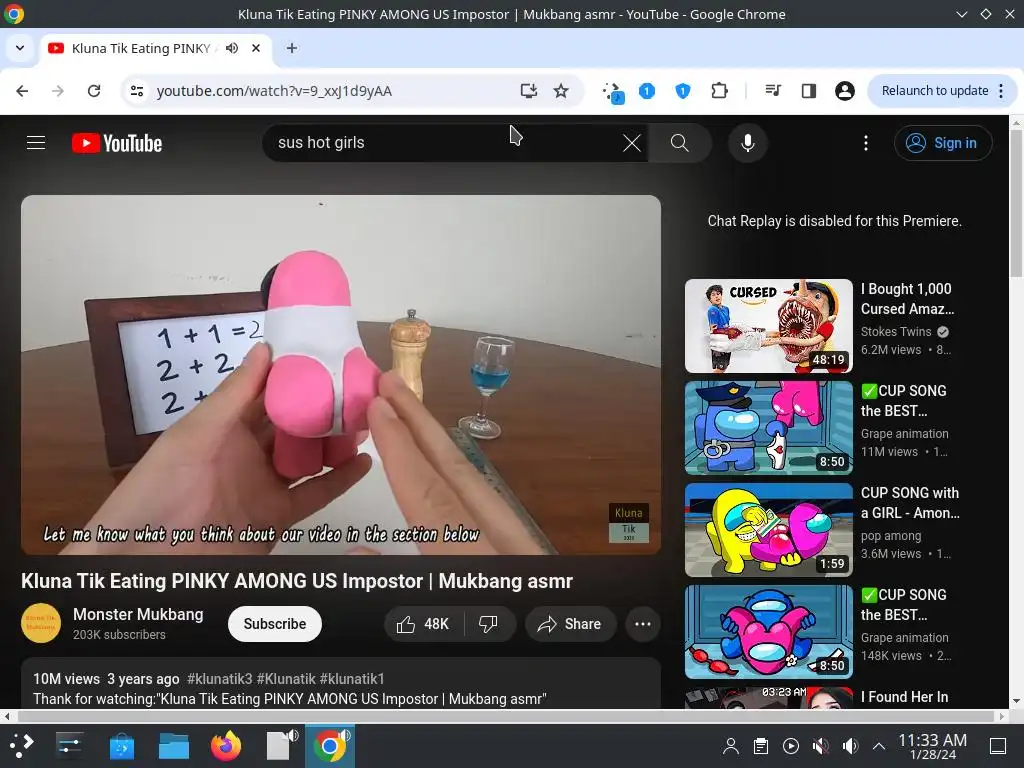The image size is (1024, 768).
Task: Click the #klunatik3 hashtag
Action: [219, 679]
